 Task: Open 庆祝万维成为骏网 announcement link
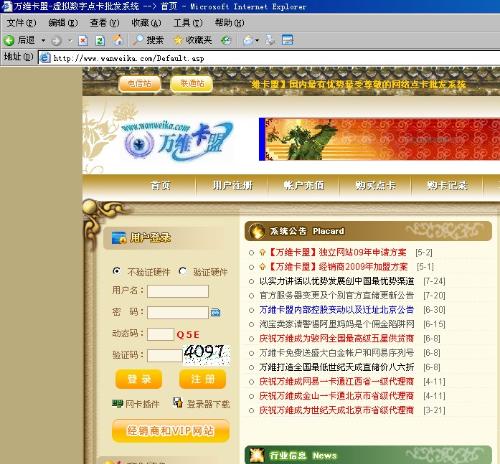pos(337,338)
